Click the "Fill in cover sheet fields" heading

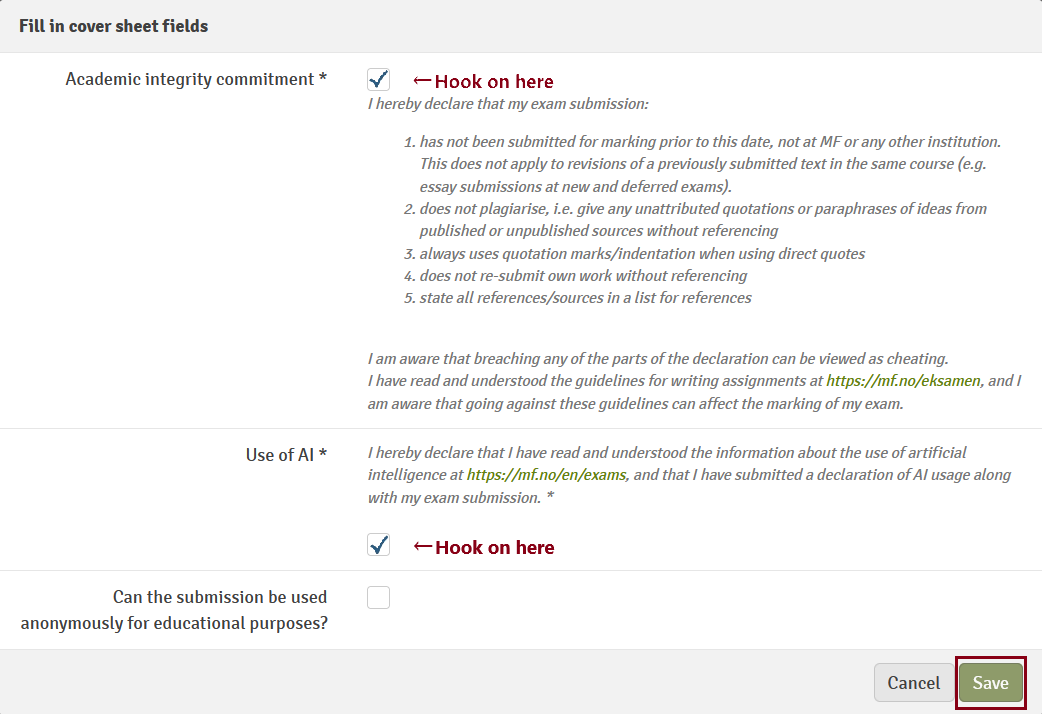(x=114, y=26)
